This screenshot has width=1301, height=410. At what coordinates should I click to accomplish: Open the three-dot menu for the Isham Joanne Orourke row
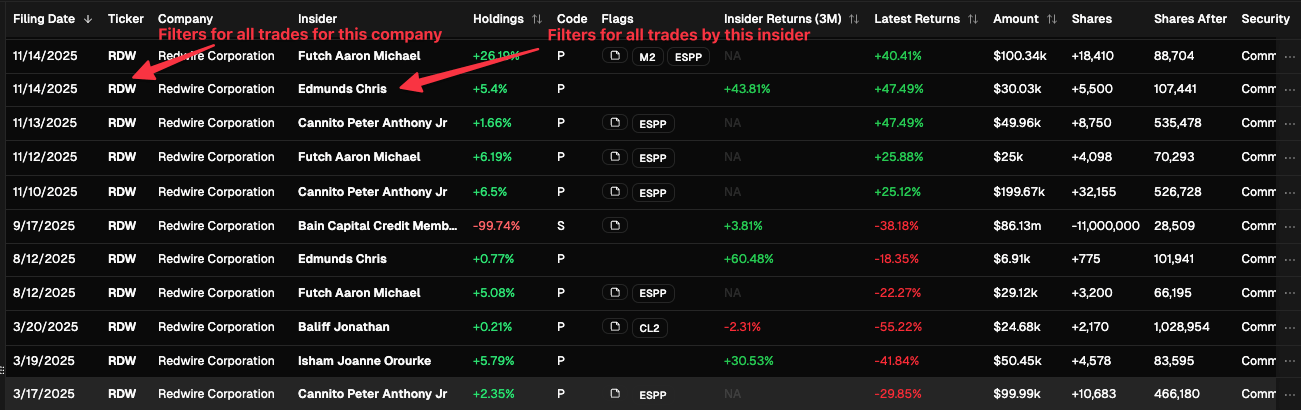[x=1289, y=361]
